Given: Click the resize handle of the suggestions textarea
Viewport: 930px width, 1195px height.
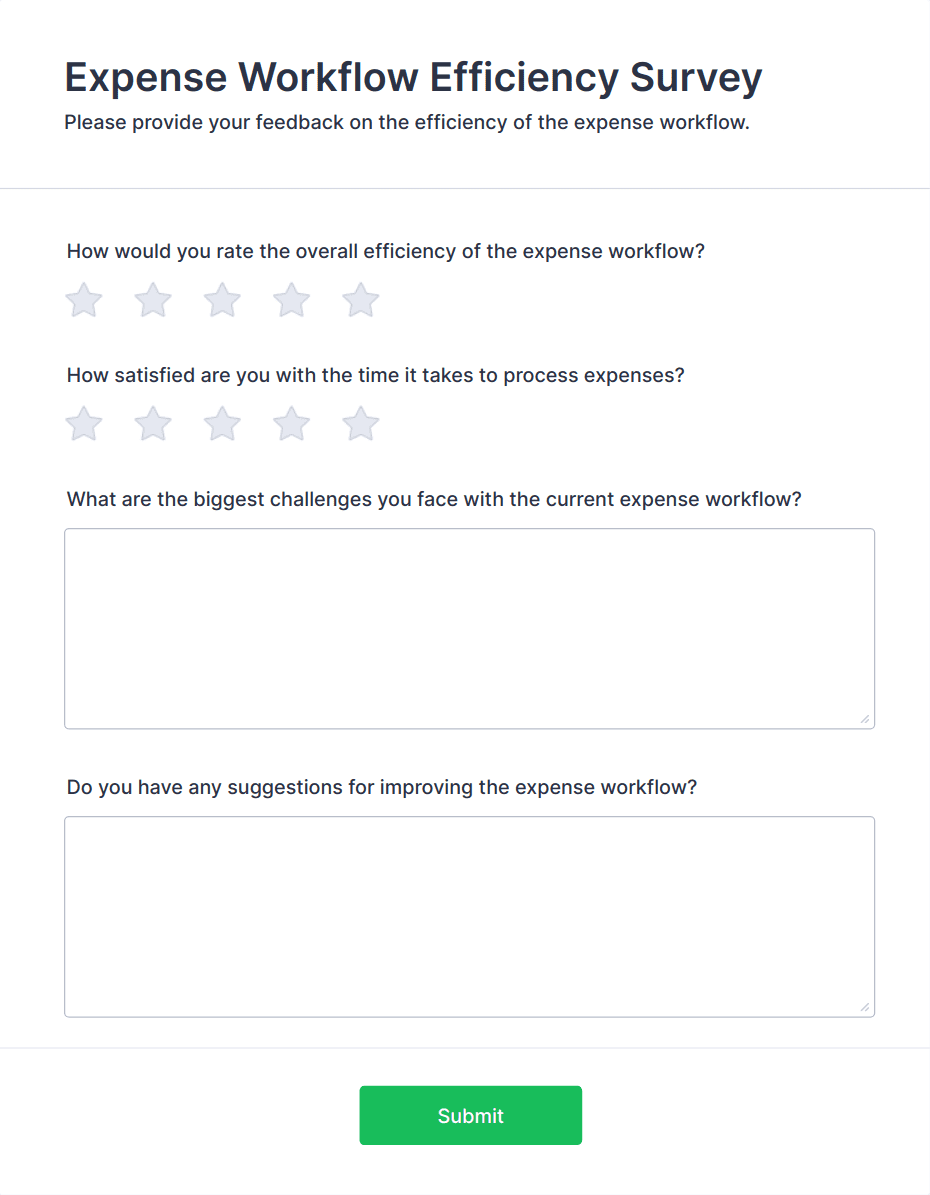Looking at the screenshot, I should [x=865, y=1008].
